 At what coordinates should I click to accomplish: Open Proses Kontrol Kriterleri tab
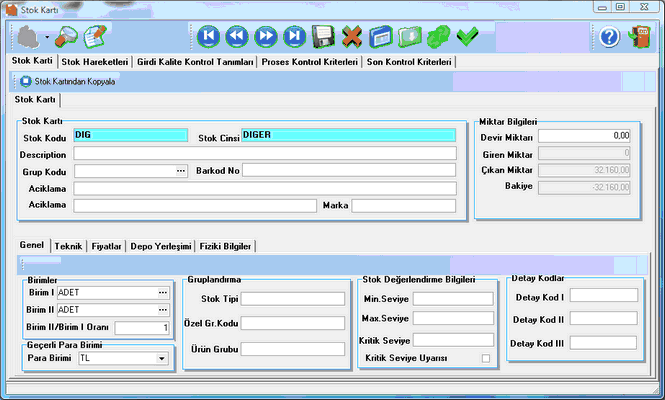tap(310, 62)
